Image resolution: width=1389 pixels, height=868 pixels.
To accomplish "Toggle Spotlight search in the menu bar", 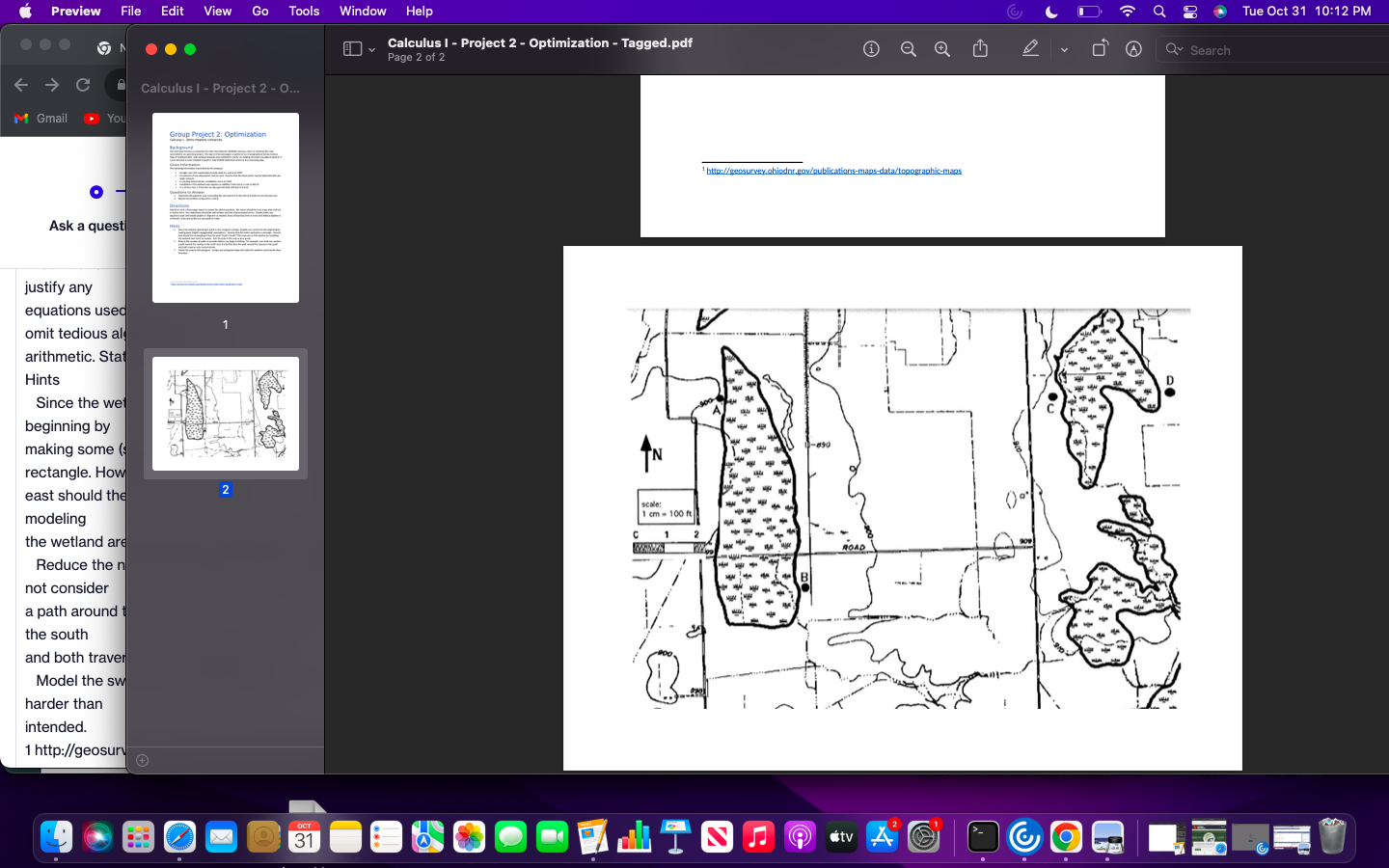I will tap(1158, 12).
